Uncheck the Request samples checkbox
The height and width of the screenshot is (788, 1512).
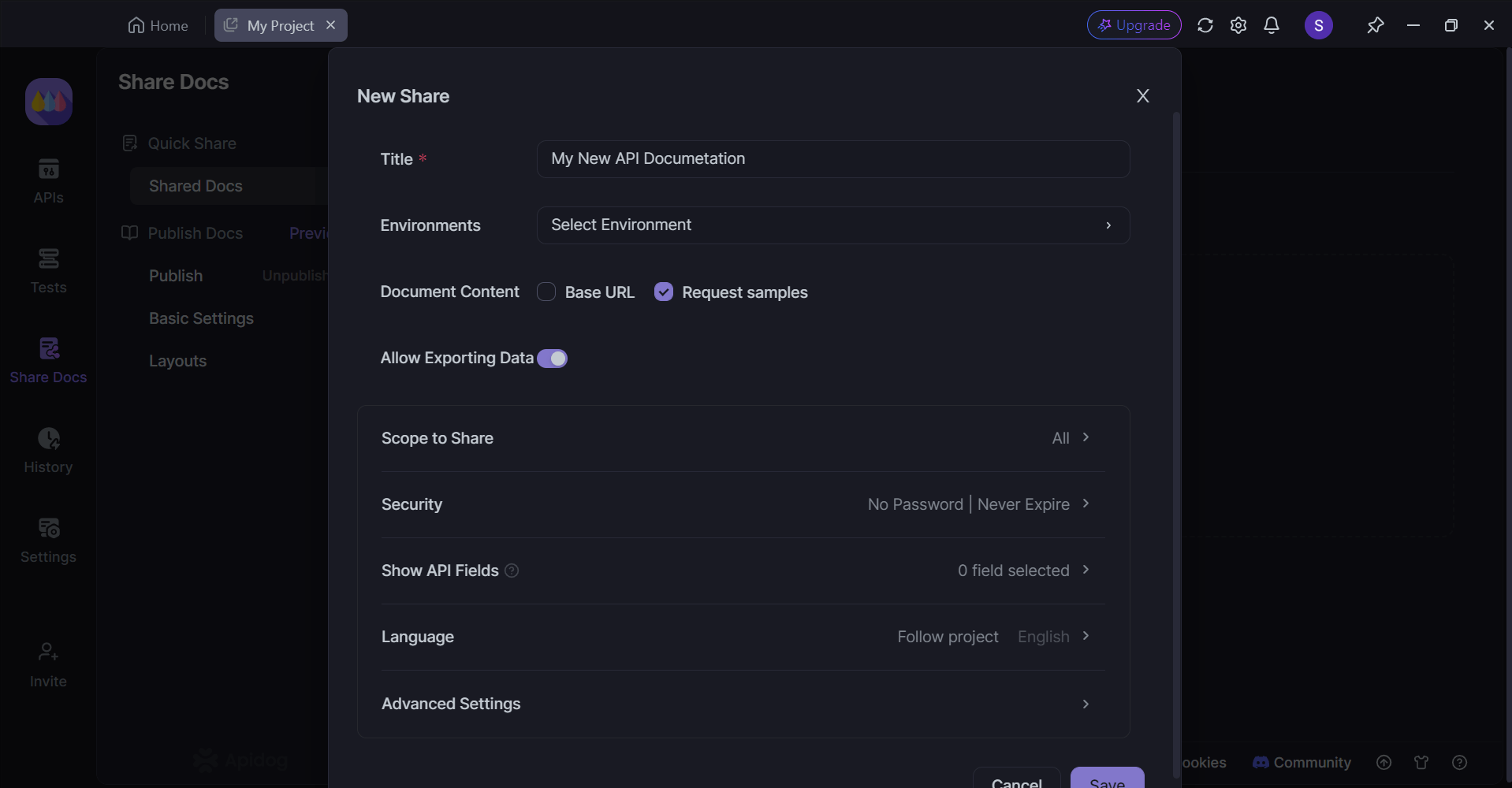tap(664, 292)
